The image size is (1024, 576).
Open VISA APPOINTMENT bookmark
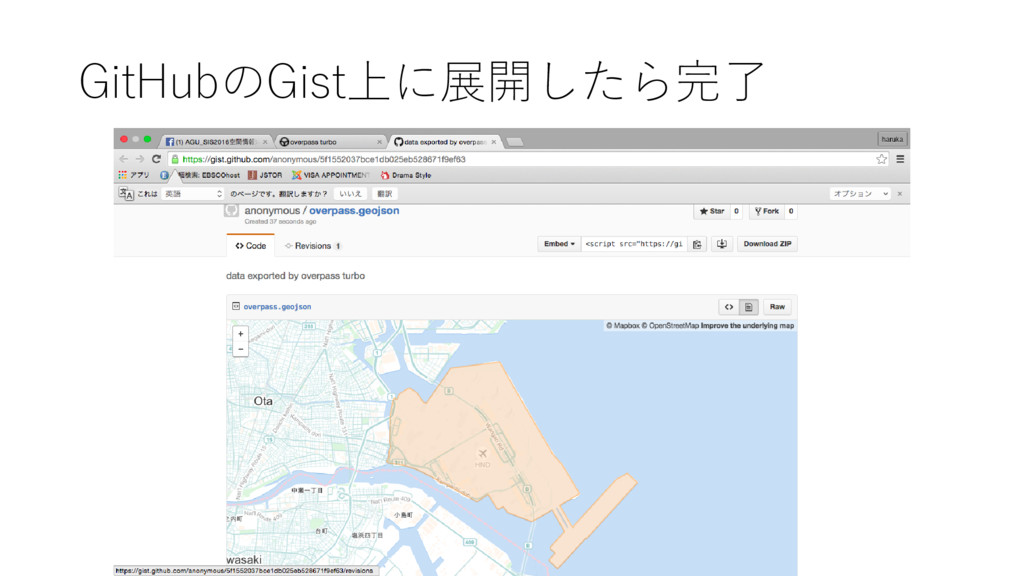pyautogui.click(x=330, y=175)
